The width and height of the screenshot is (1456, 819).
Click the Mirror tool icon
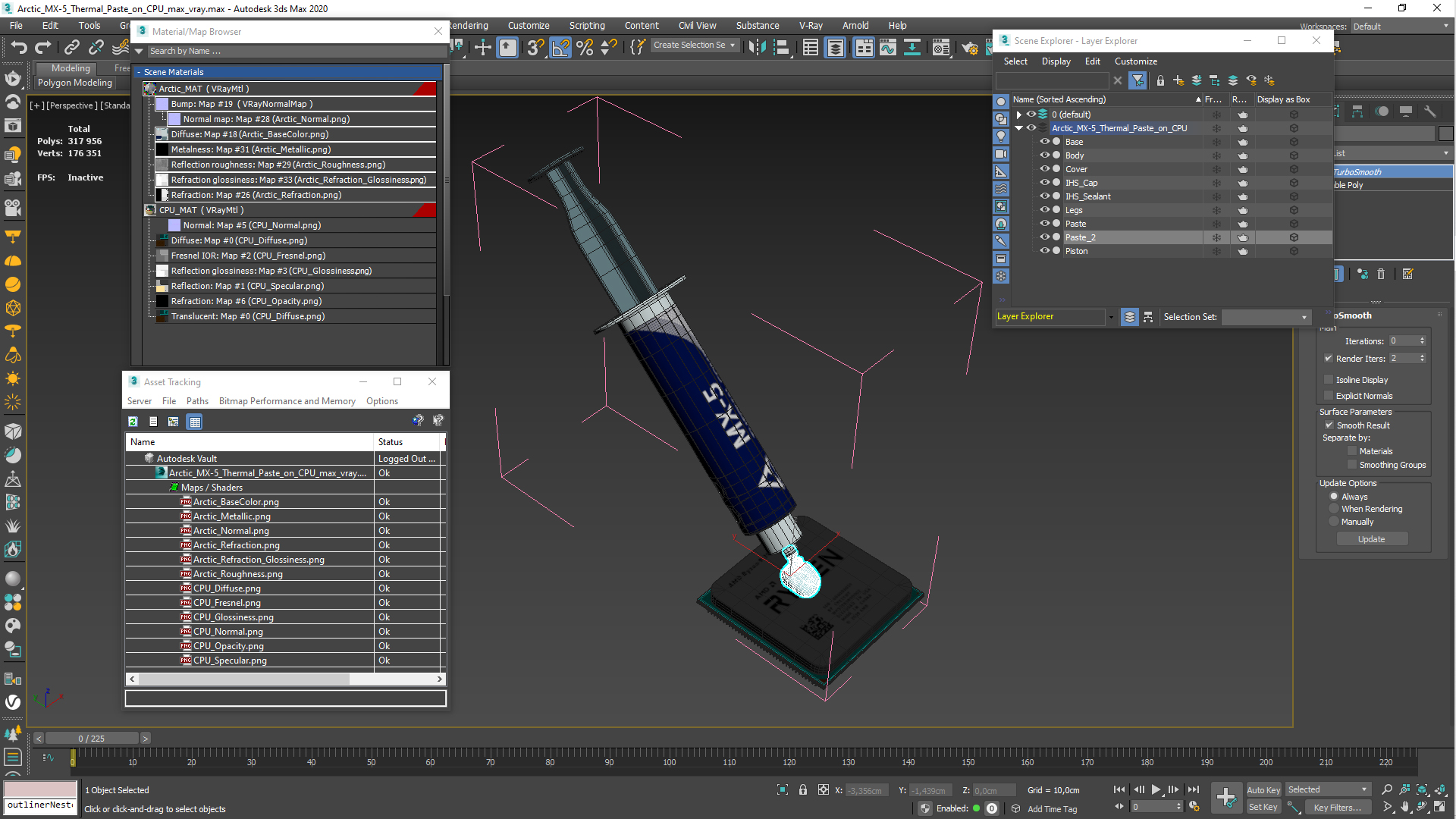[757, 48]
